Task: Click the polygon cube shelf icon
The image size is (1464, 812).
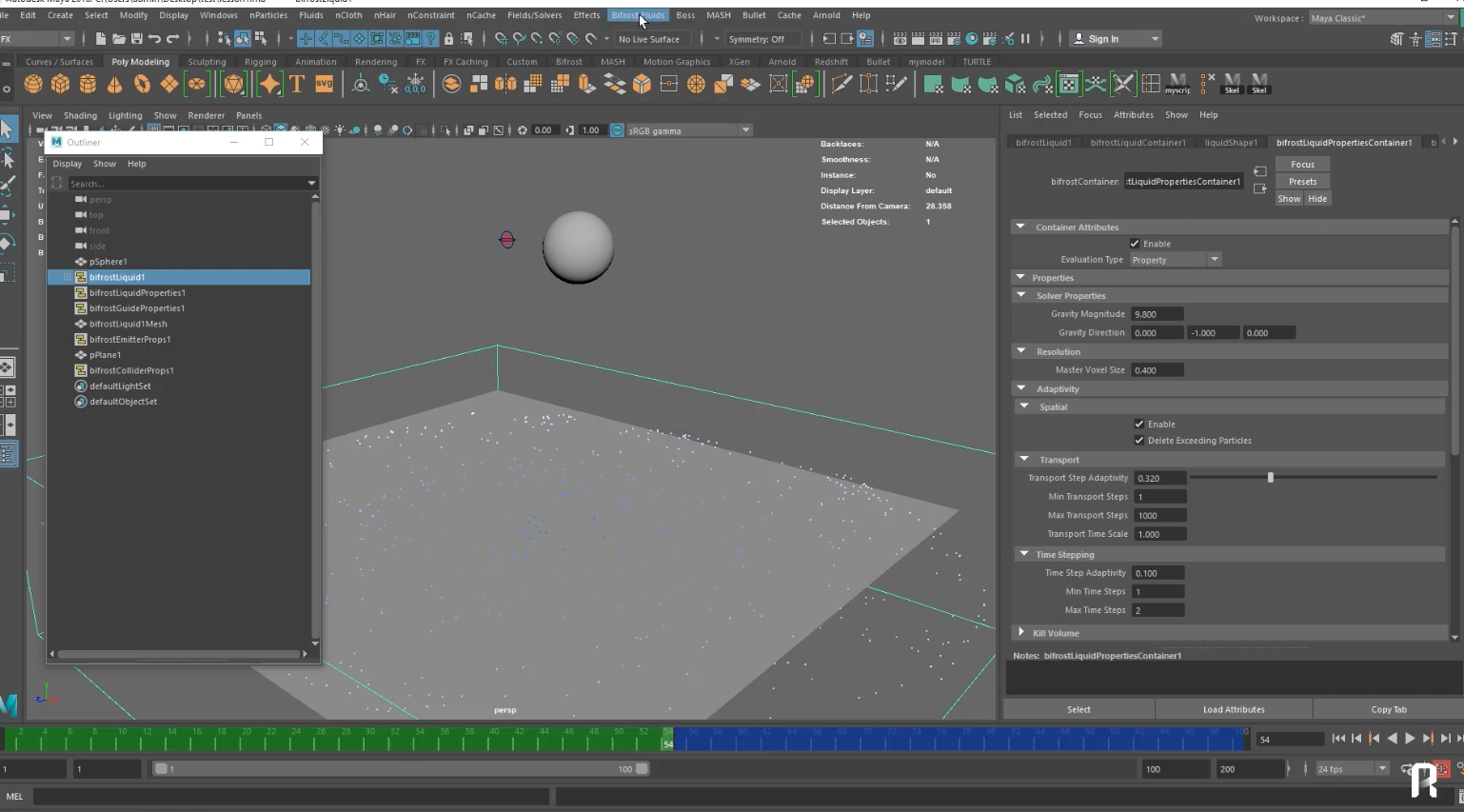Action: point(60,85)
